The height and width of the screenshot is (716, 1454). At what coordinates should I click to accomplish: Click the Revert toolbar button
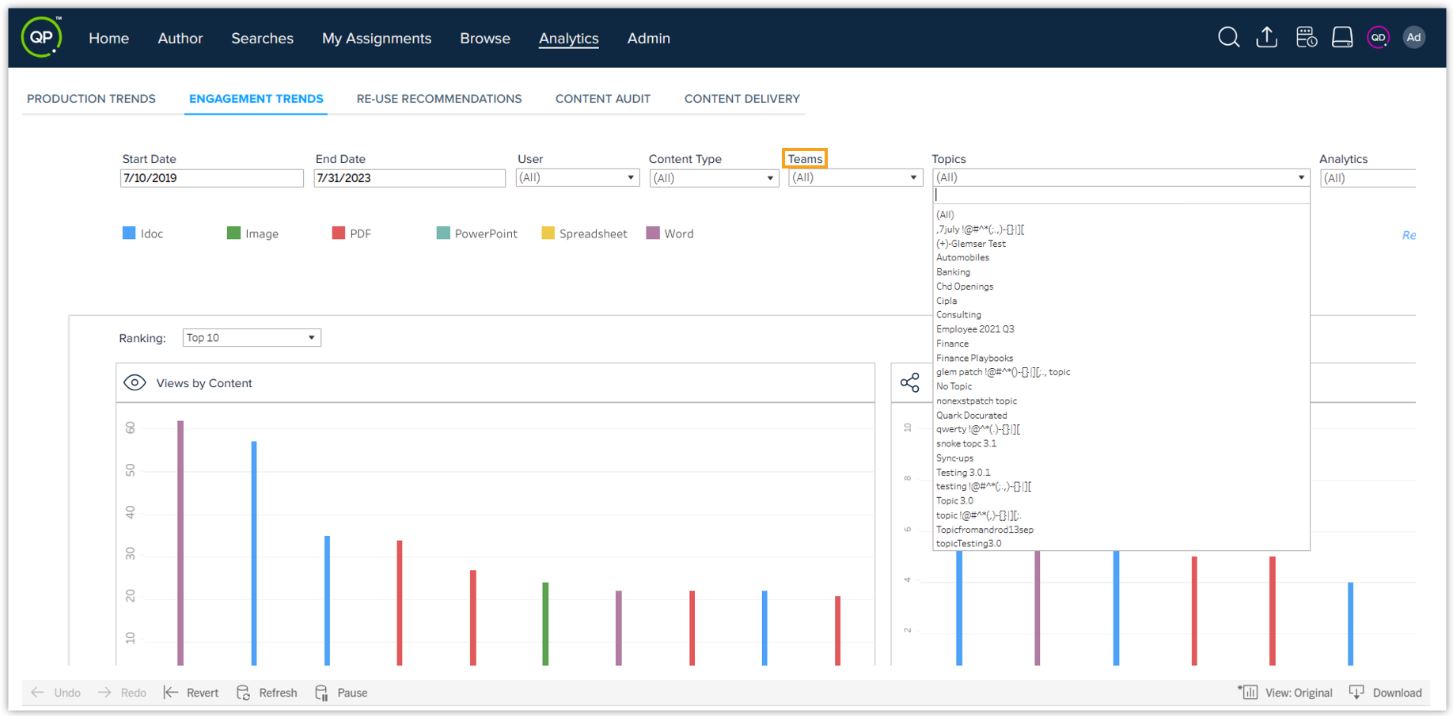click(191, 692)
